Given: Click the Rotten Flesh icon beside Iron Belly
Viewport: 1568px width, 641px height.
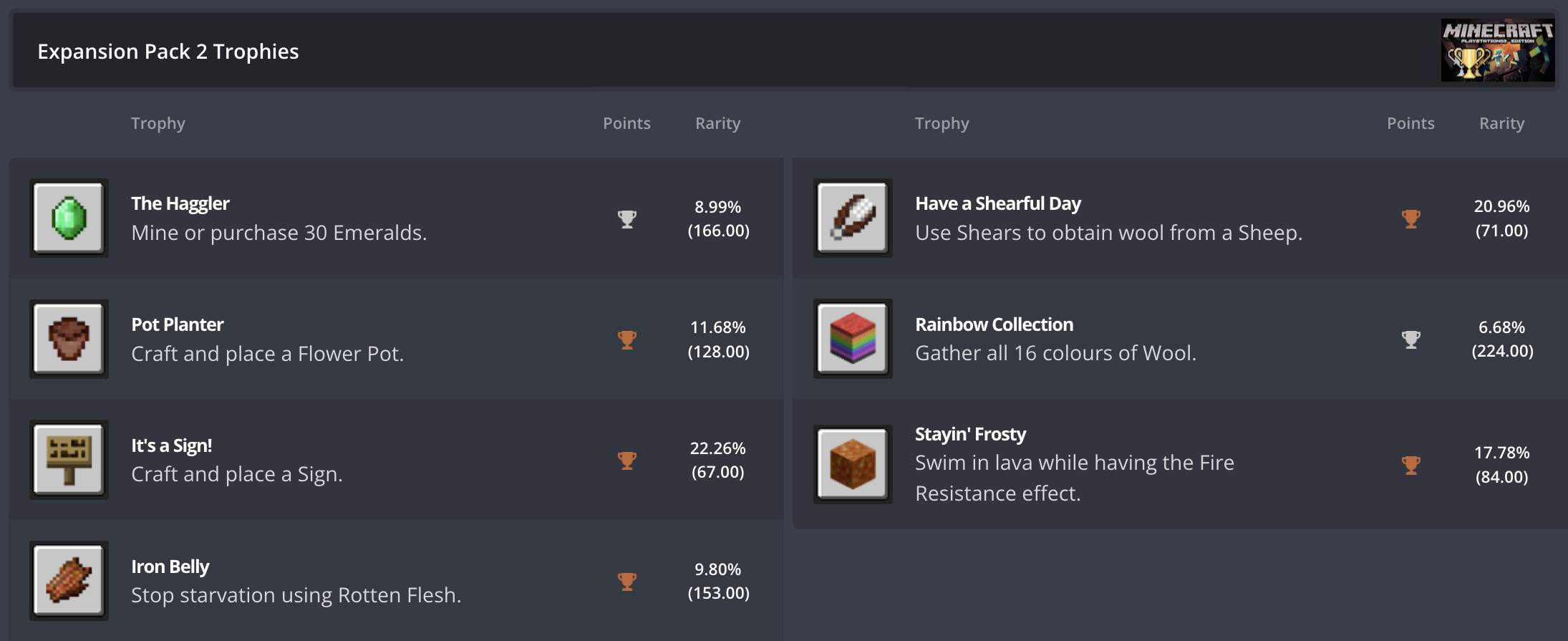Looking at the screenshot, I should (x=68, y=581).
